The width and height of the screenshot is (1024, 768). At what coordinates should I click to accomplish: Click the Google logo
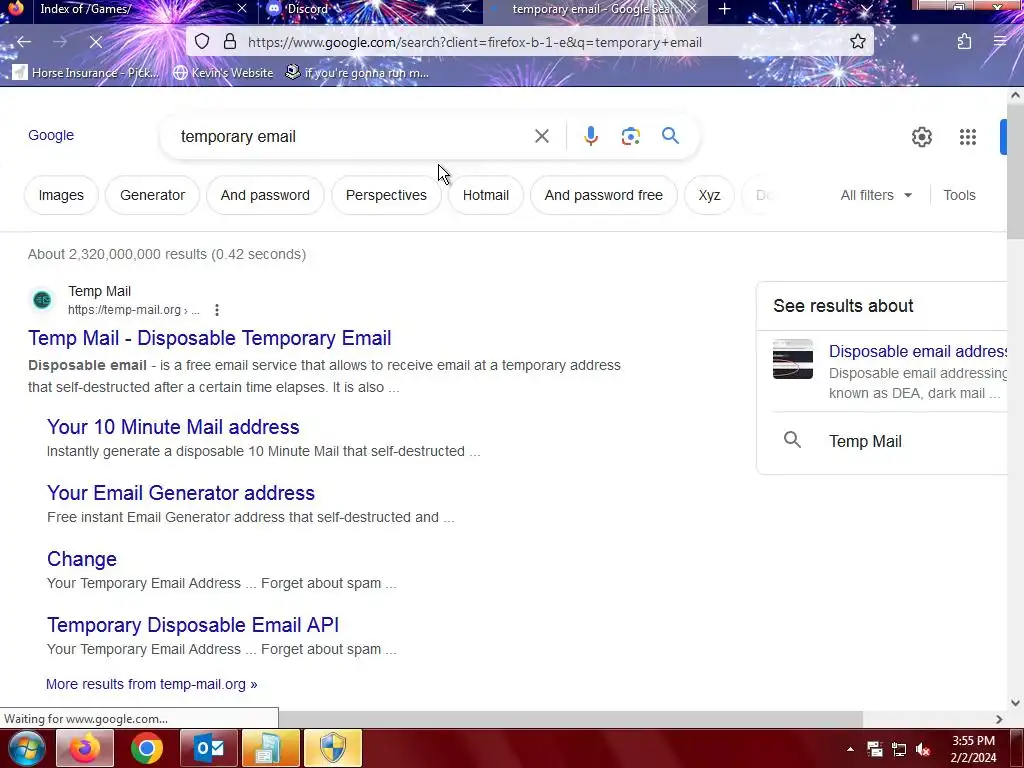pyautogui.click(x=51, y=135)
